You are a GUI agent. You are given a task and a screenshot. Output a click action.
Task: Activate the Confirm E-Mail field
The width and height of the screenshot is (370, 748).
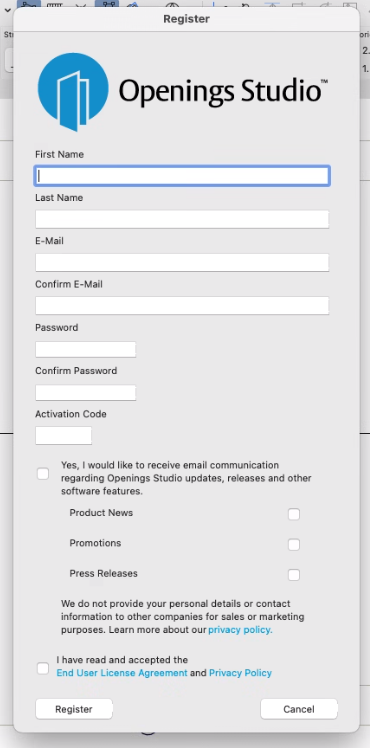pos(182,306)
